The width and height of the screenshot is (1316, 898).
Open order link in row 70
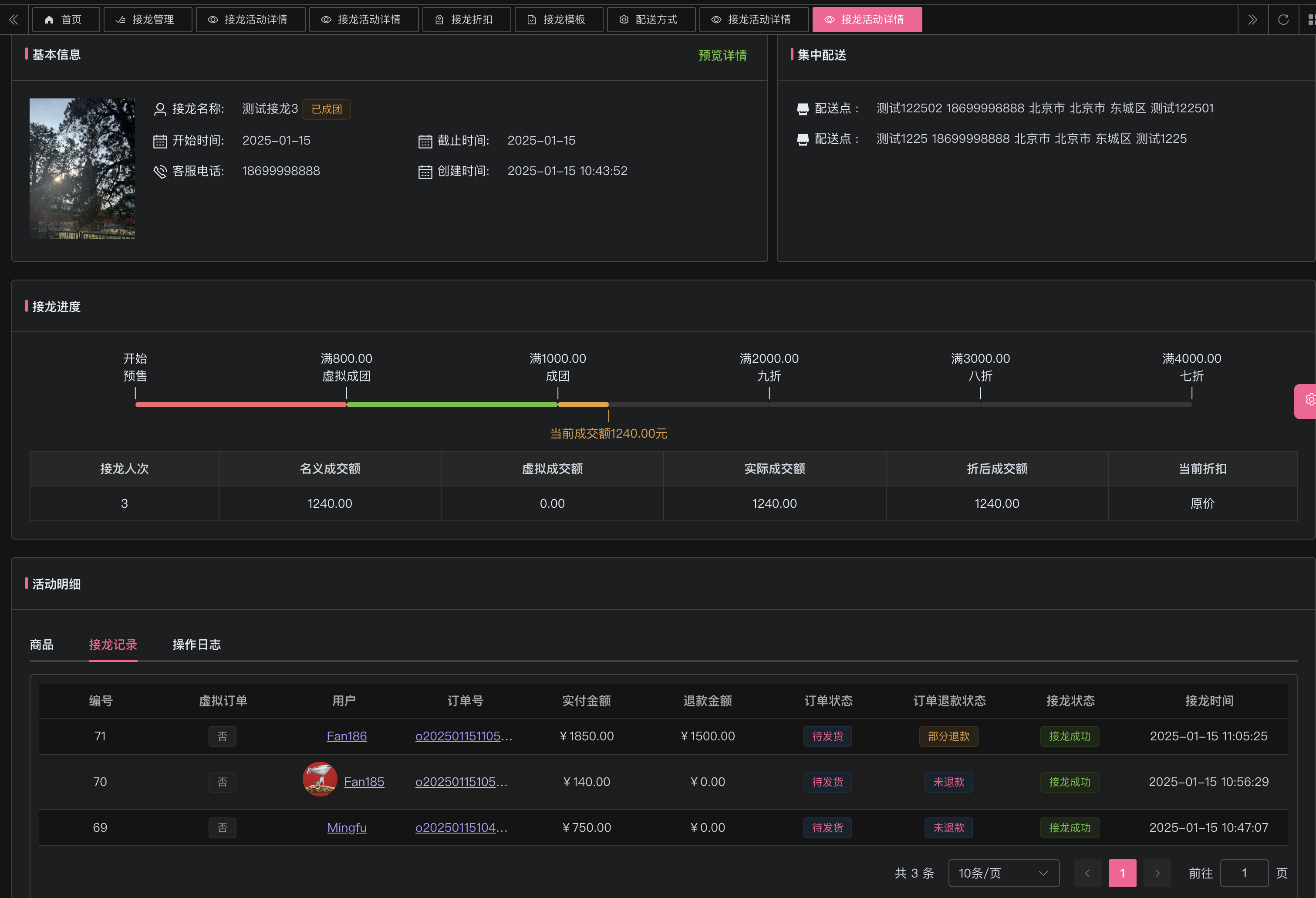462,782
